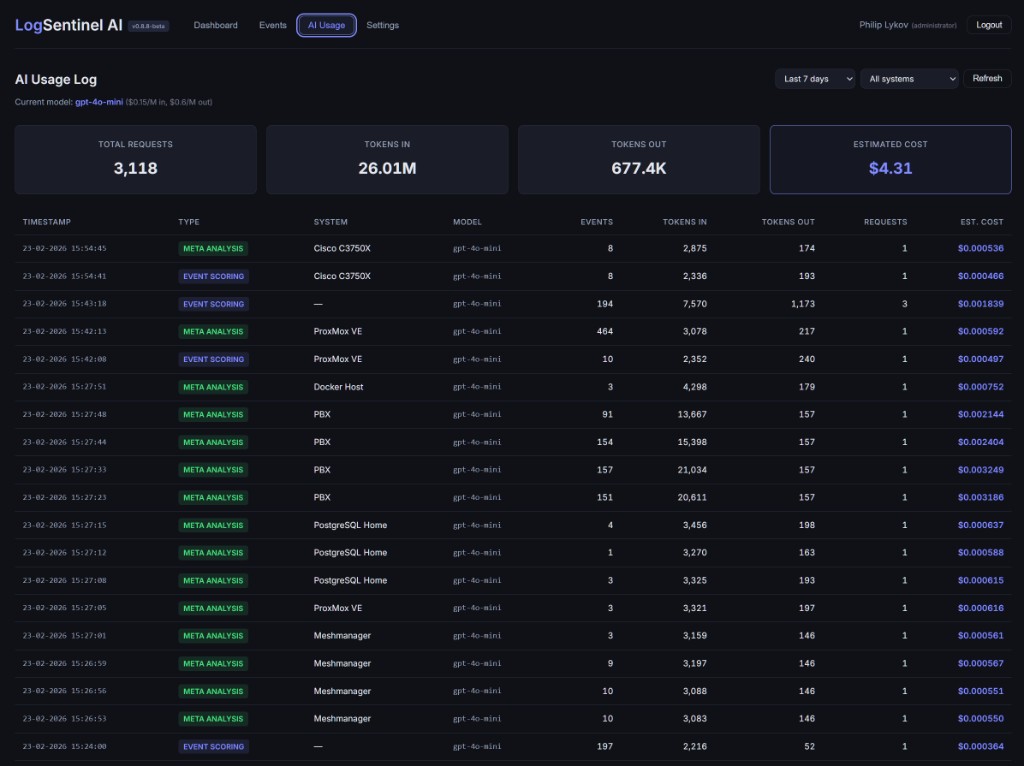Image resolution: width=1024 pixels, height=766 pixels.
Task: Click Meshmanager in the 15:27:01 row
Action: pyautogui.click(x=342, y=635)
